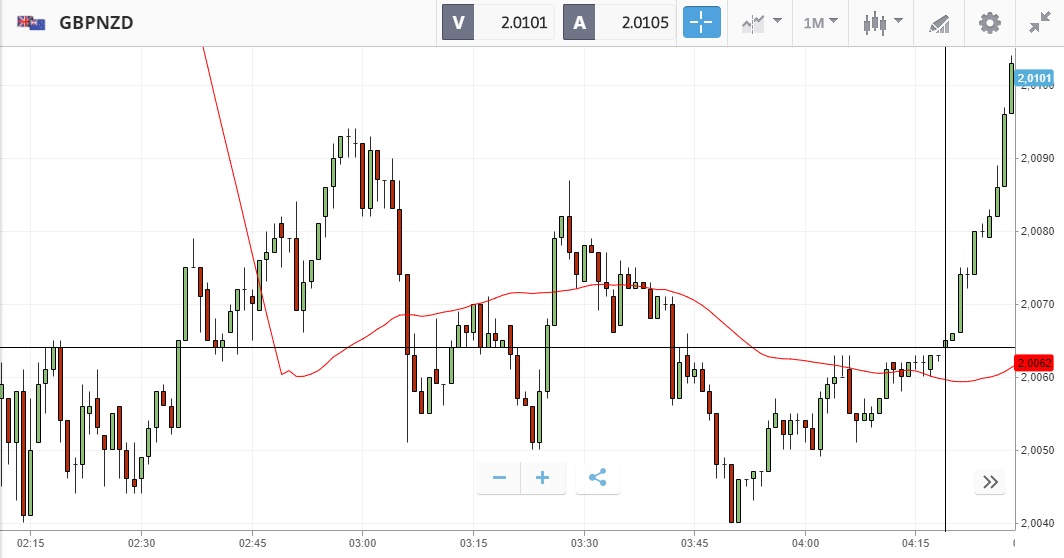Toggle the crosshair cursor button
The height and width of the screenshot is (558, 1064).
701,22
